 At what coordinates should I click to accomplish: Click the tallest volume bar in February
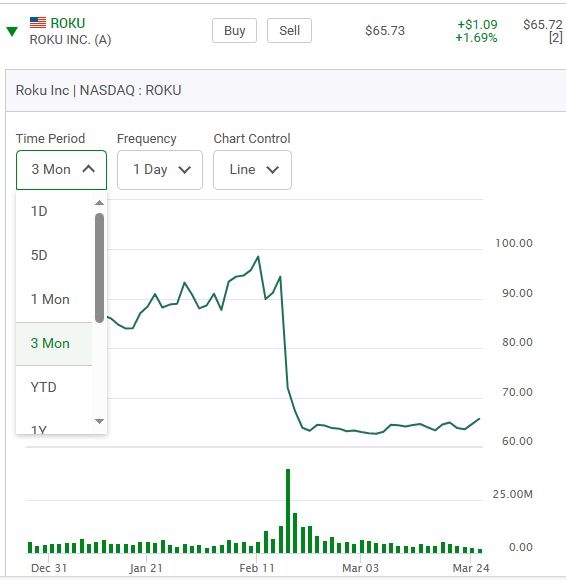[288, 511]
